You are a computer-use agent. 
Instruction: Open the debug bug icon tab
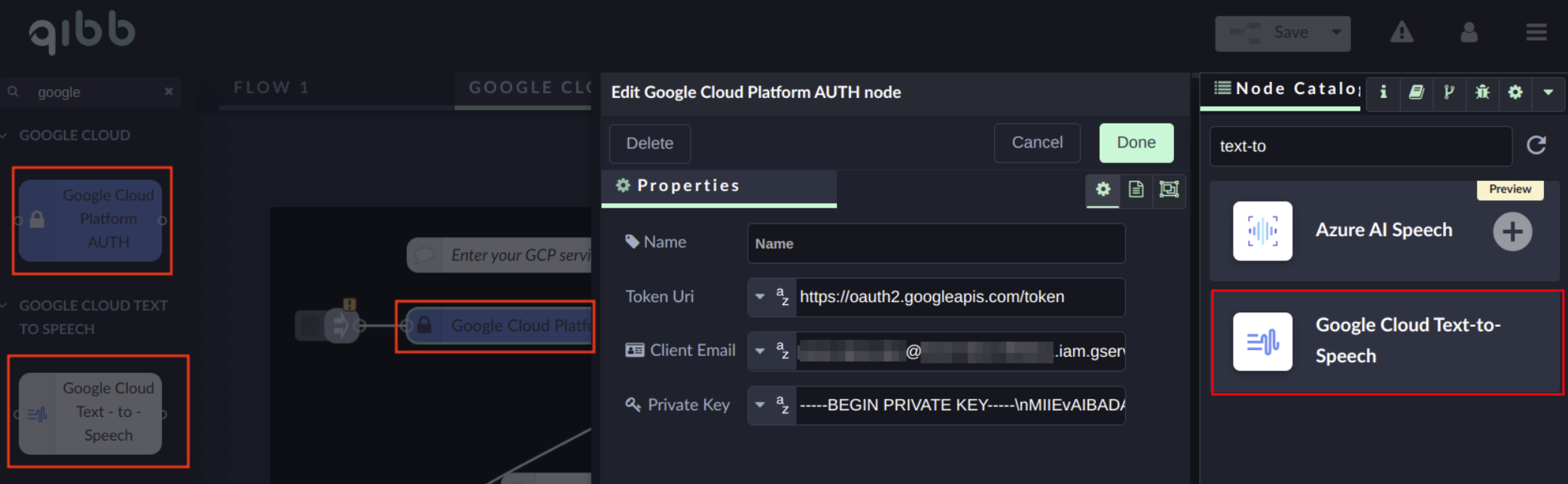(1482, 92)
